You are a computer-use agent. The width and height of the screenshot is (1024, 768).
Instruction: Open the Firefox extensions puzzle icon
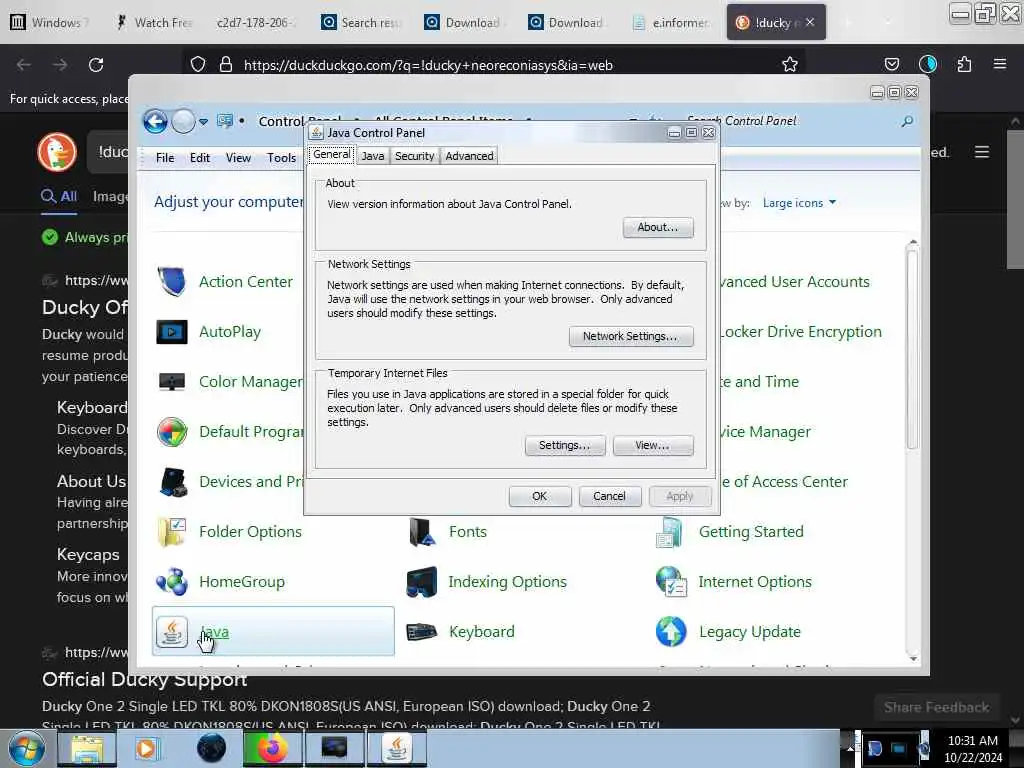(x=964, y=64)
